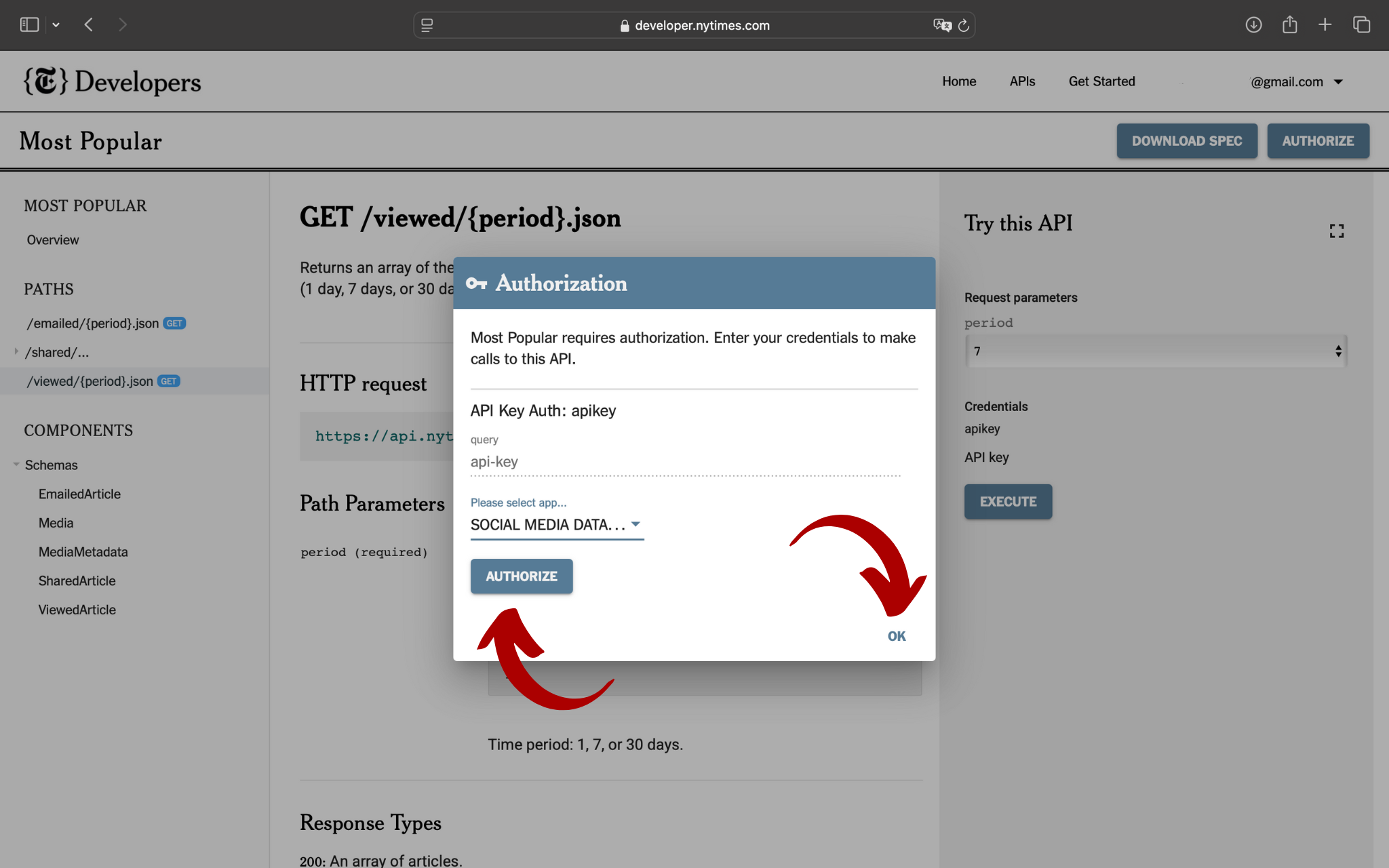Click the 'Response Types' heading
The height and width of the screenshot is (868, 1389).
[x=370, y=823]
